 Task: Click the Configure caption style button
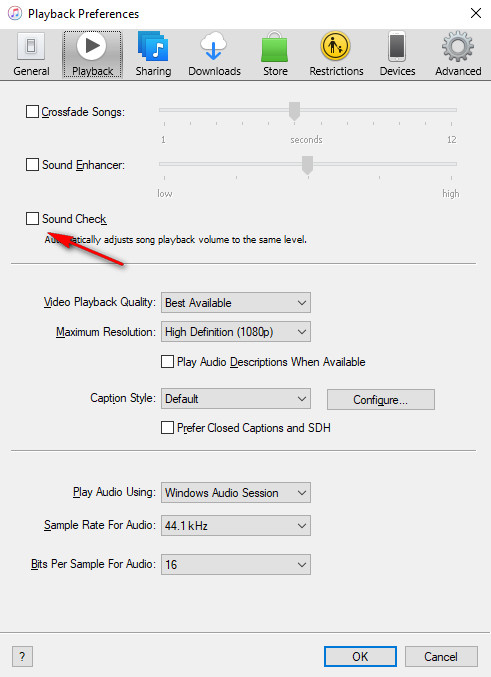(x=380, y=400)
